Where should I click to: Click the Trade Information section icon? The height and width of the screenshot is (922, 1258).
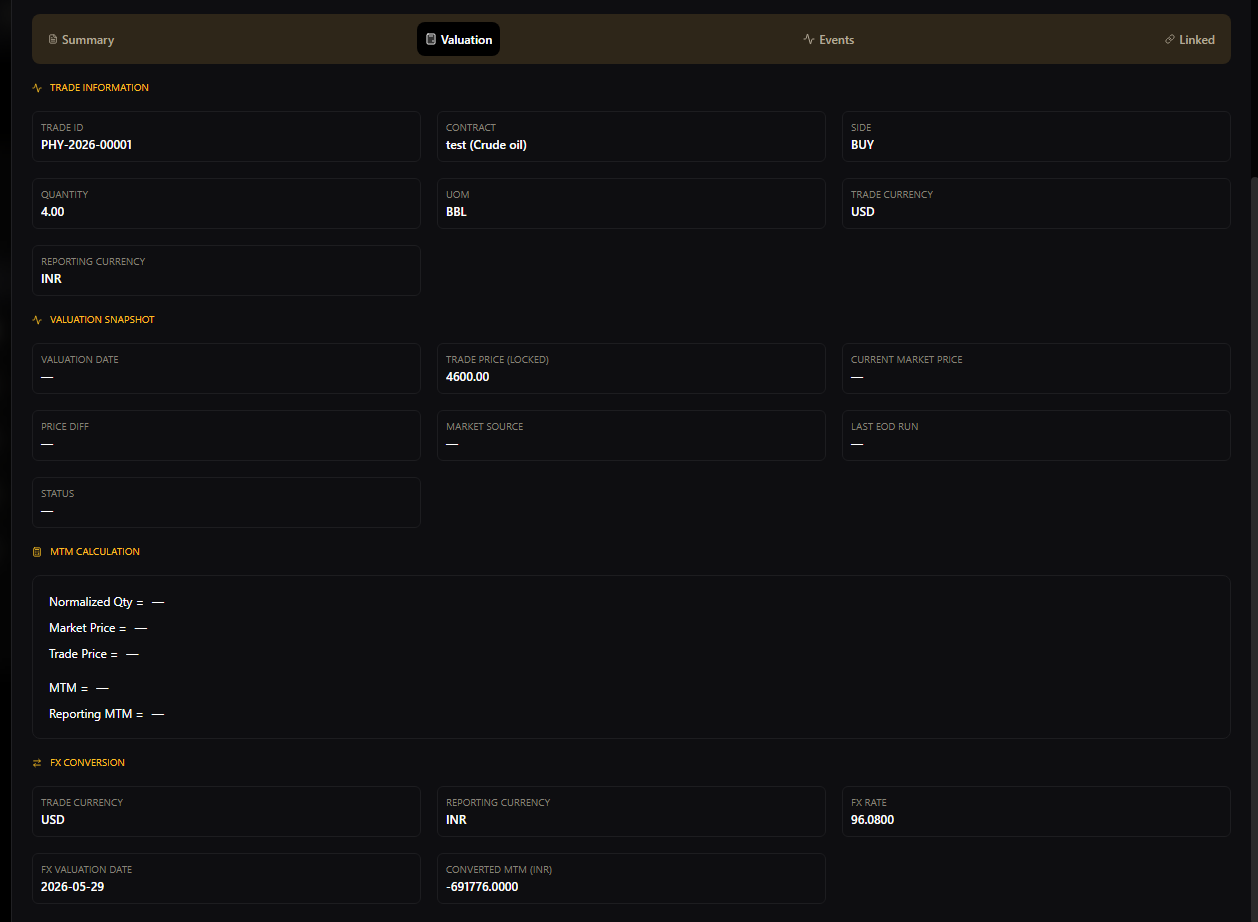pos(37,88)
